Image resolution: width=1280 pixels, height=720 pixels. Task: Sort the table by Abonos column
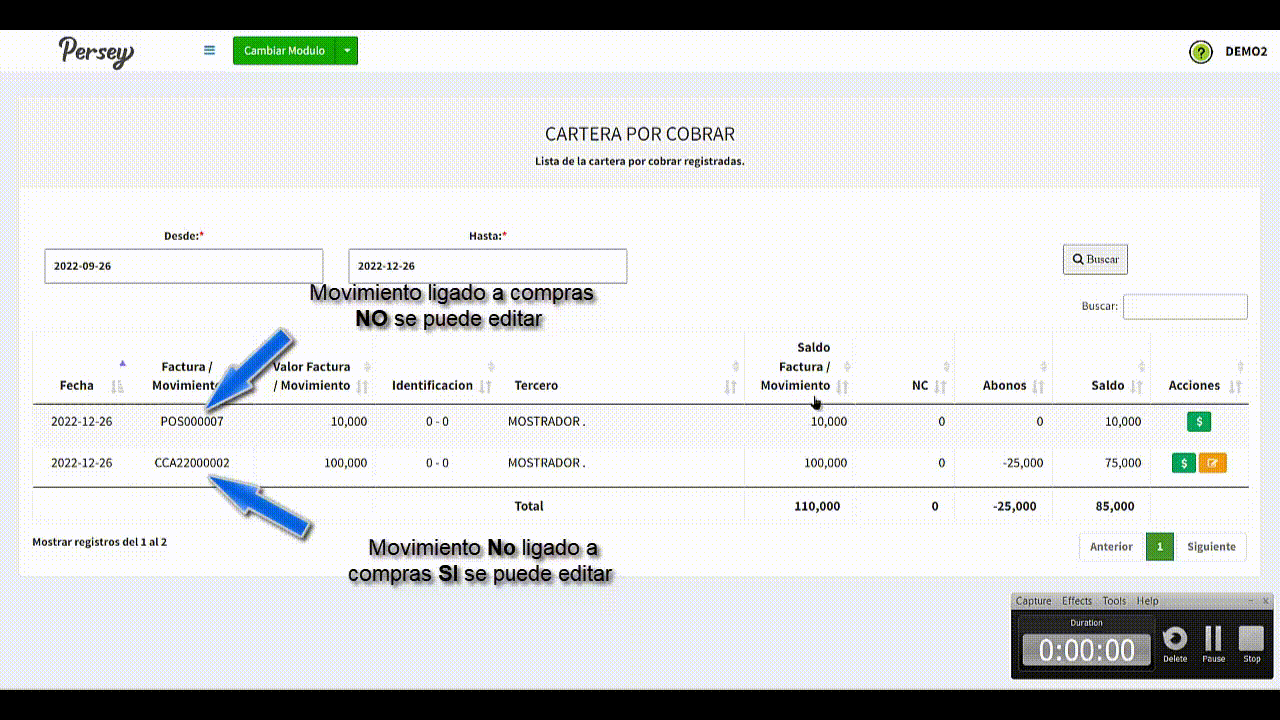[1004, 385]
